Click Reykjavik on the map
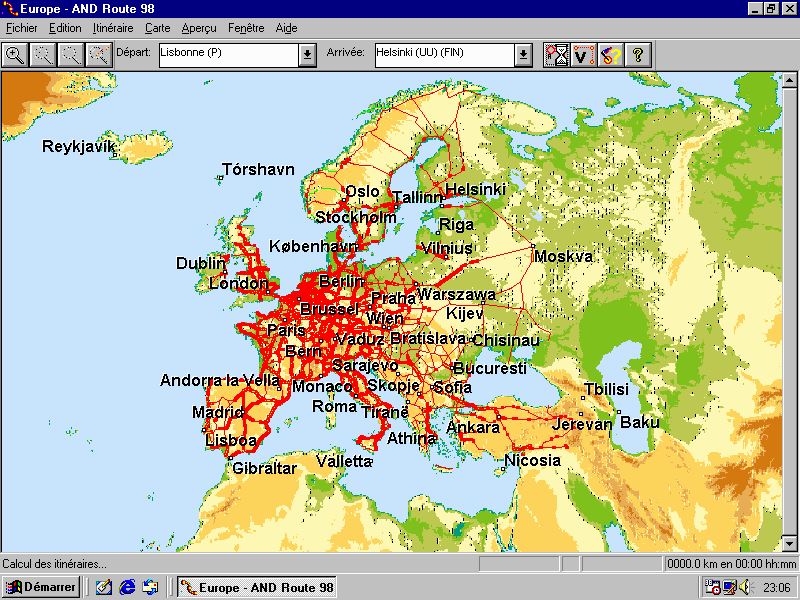 79,146
